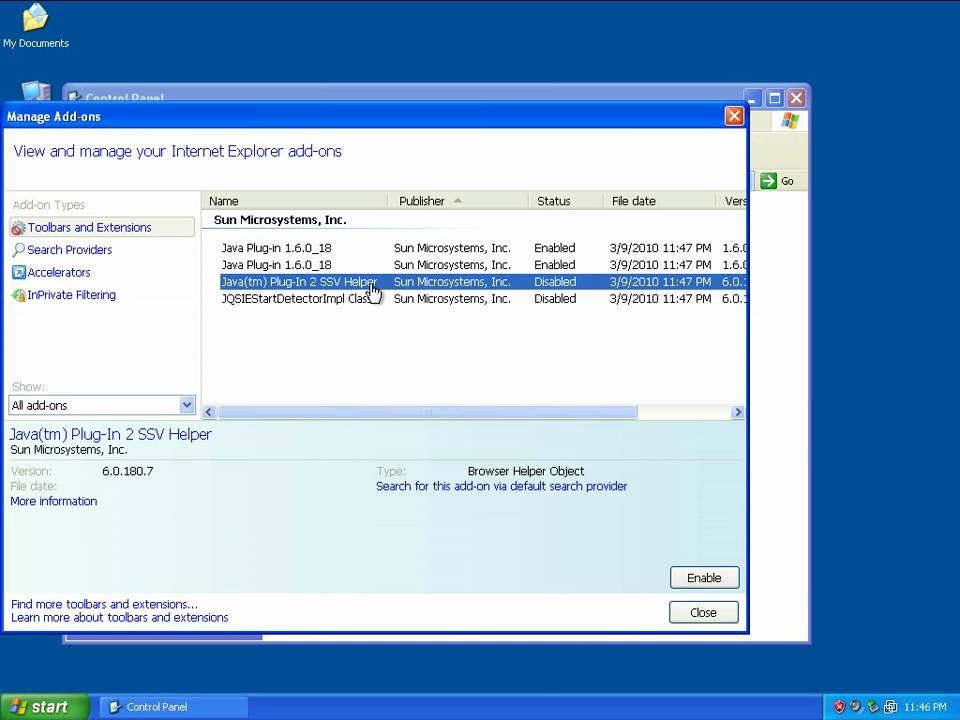The width and height of the screenshot is (960, 720).
Task: Click Browser Helper Object type value
Action: [526, 471]
